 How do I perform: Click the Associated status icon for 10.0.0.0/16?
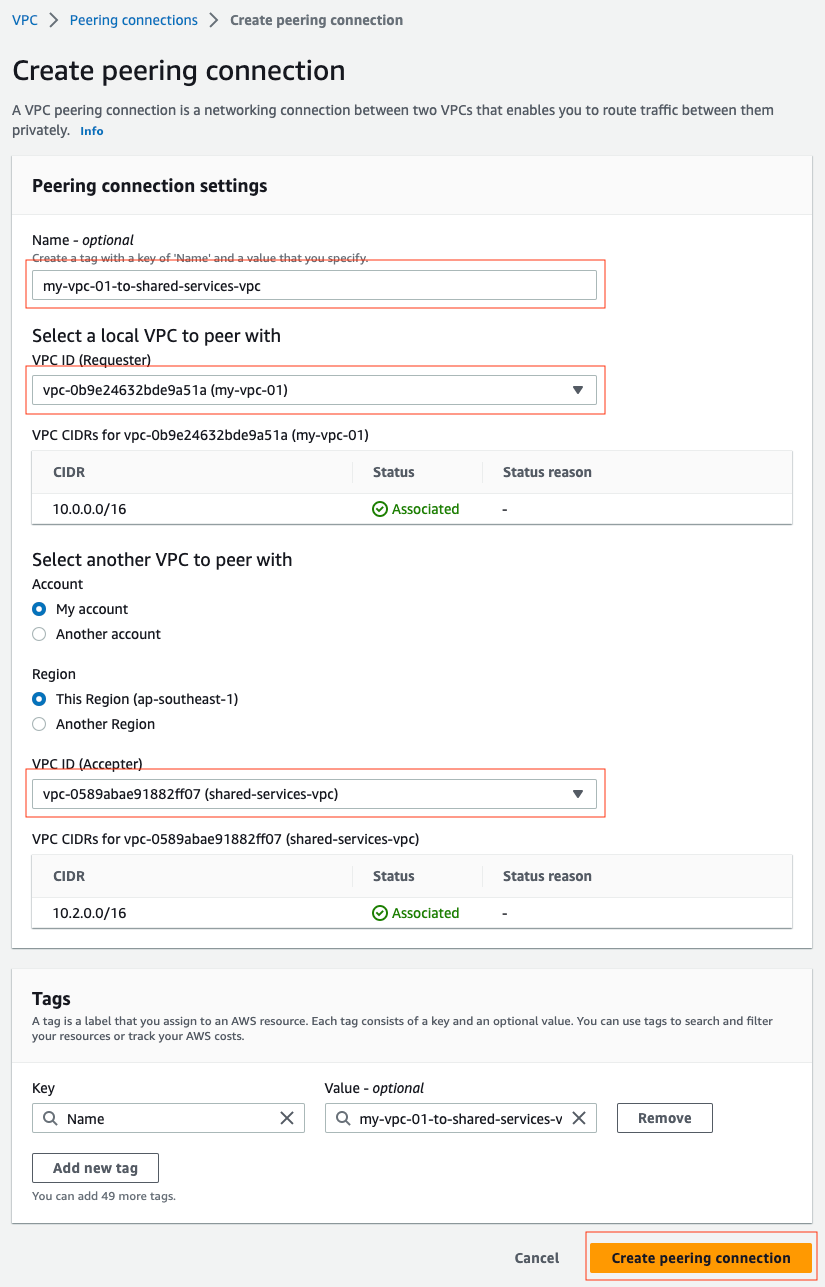(380, 508)
